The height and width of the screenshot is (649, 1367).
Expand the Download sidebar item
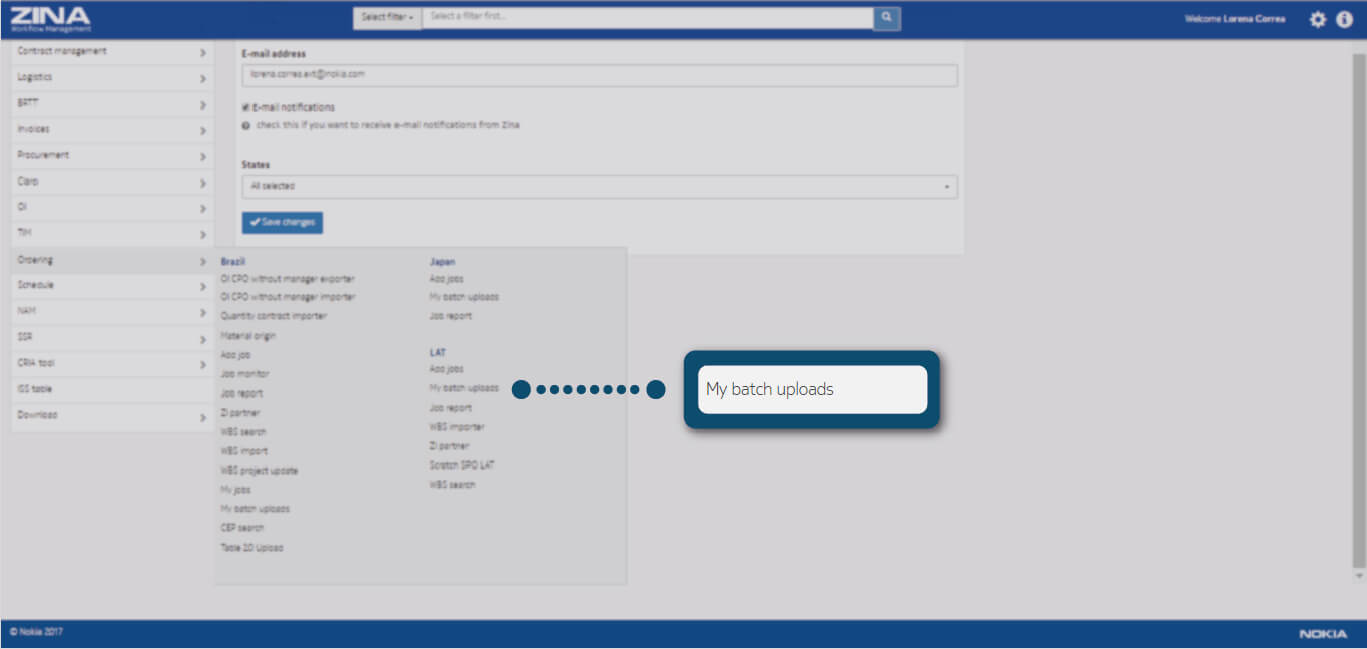pyautogui.click(x=112, y=415)
